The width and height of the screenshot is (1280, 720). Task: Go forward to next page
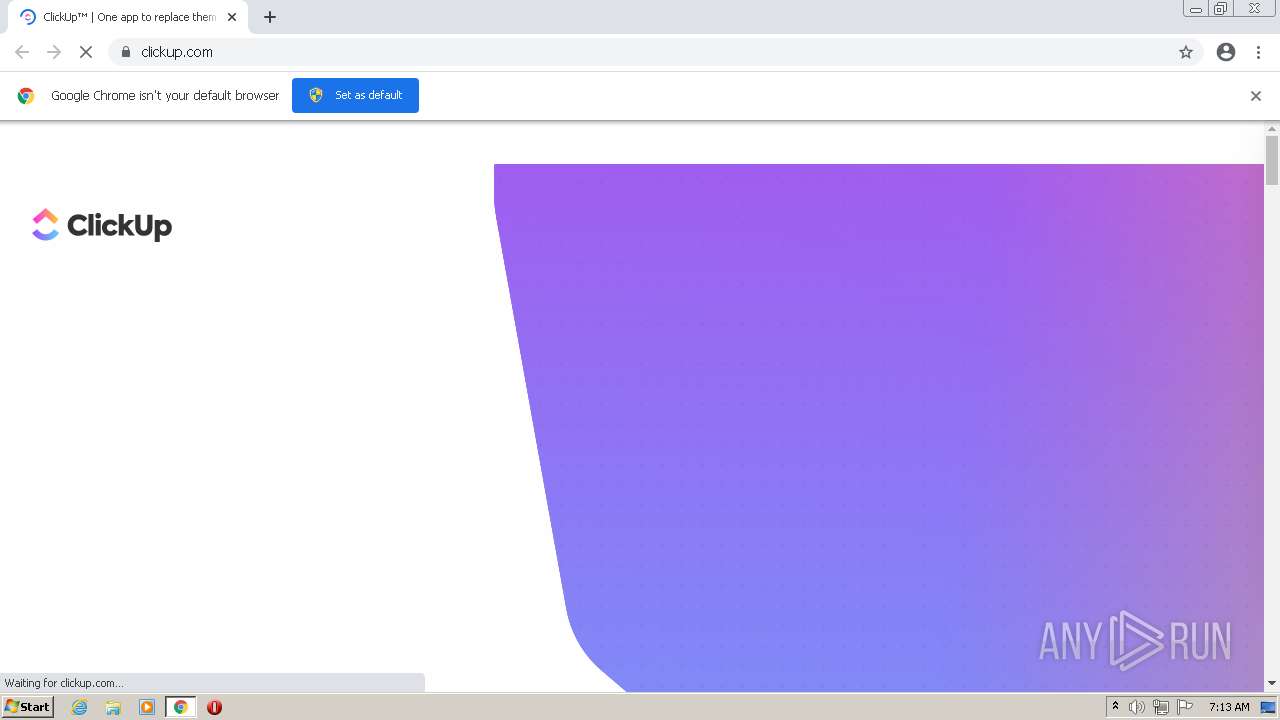click(54, 52)
